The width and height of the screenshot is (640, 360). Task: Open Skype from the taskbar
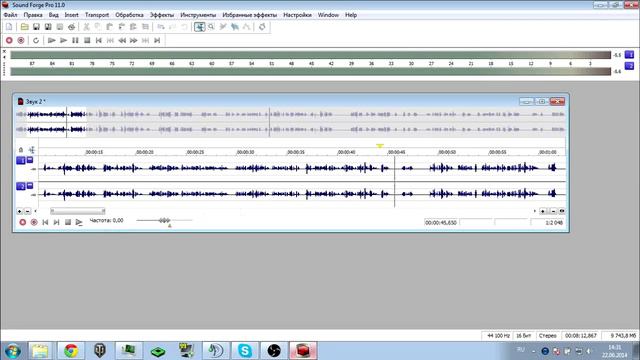[x=245, y=351]
